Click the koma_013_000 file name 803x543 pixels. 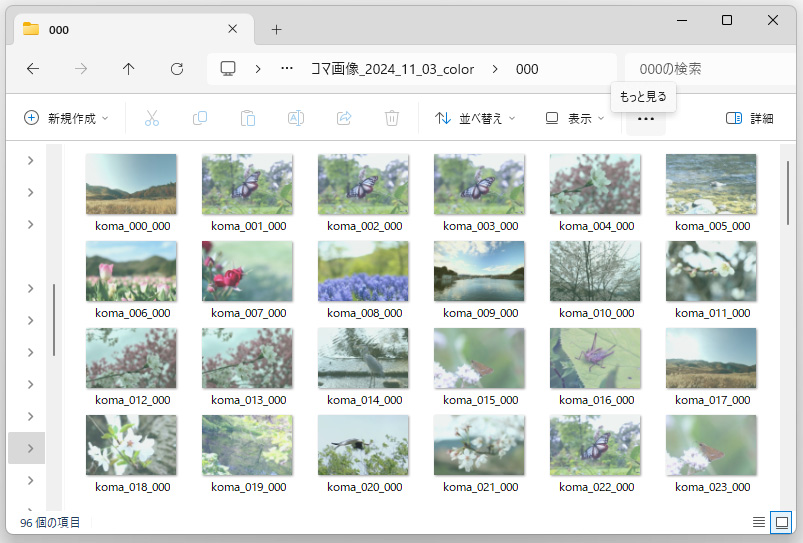[x=249, y=400]
